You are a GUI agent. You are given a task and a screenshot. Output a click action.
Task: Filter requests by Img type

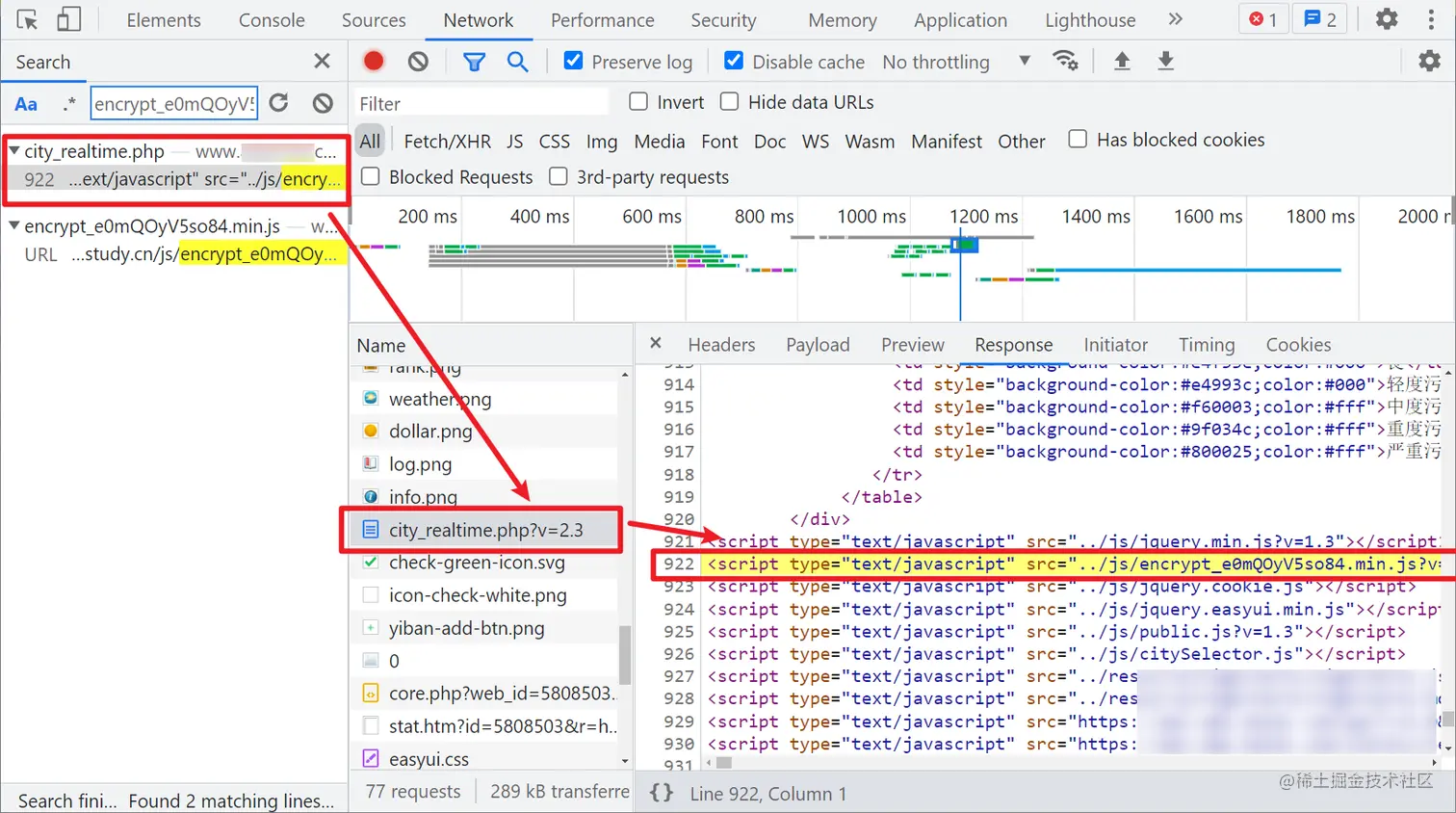point(602,141)
